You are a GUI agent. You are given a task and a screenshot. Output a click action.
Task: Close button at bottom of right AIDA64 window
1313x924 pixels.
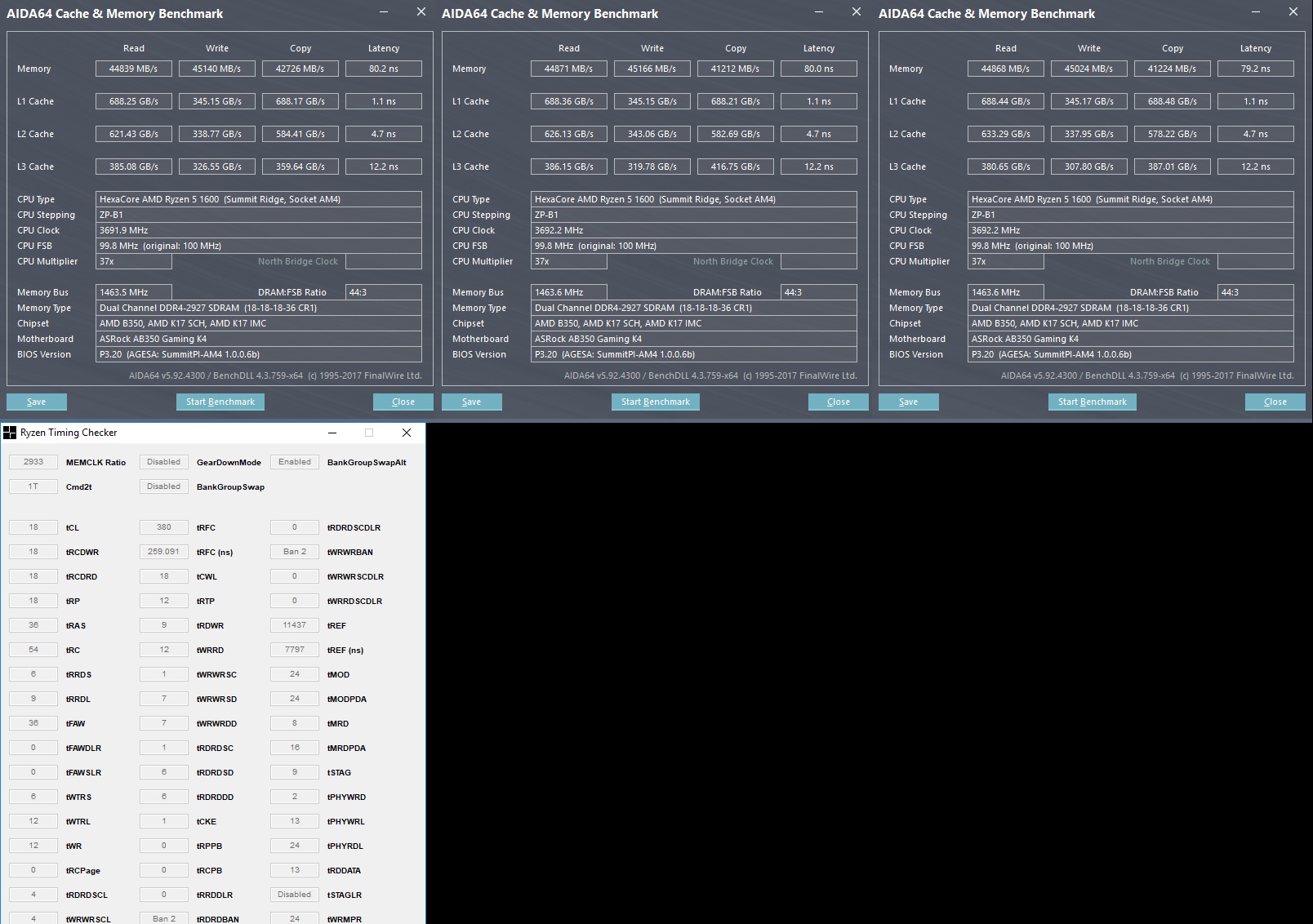tap(1275, 402)
